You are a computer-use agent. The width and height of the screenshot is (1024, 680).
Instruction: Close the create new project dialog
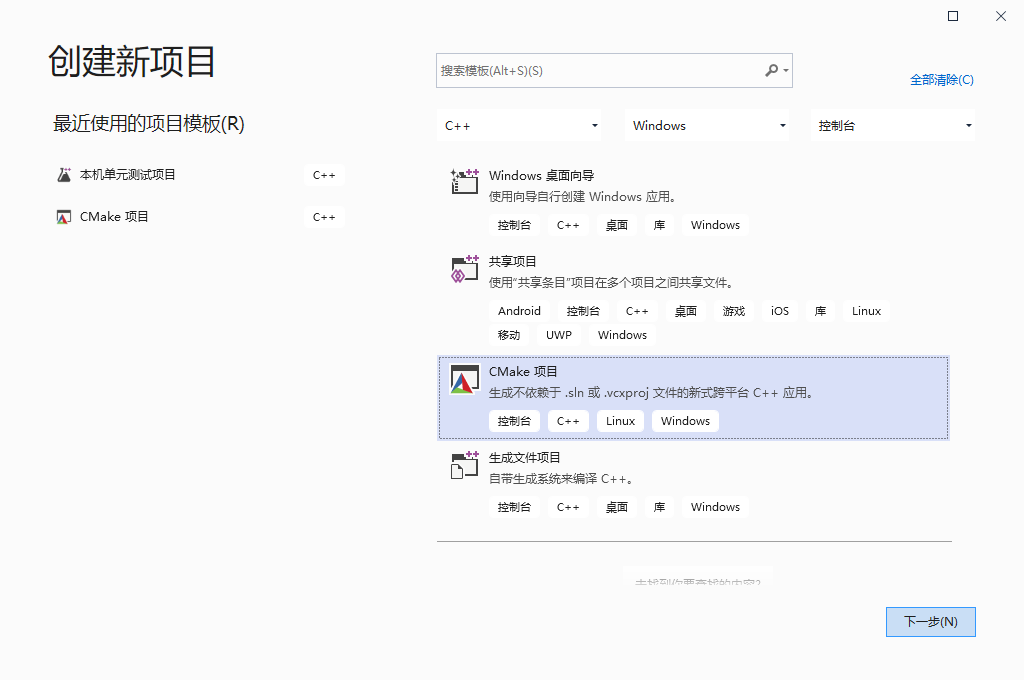click(x=1000, y=16)
